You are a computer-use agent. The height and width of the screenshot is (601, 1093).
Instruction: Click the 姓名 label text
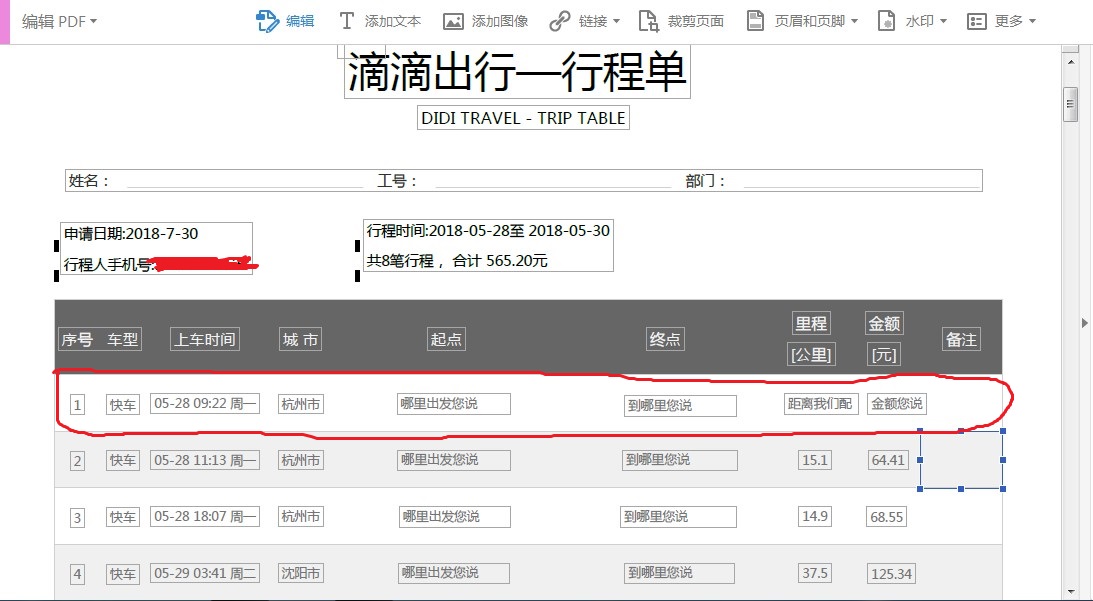tap(89, 181)
